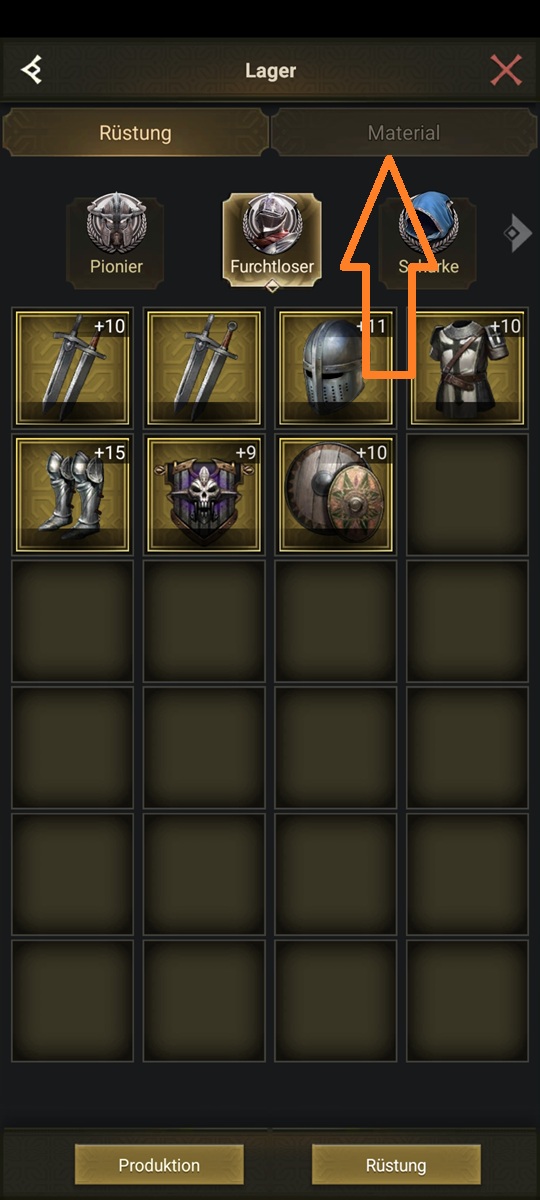Select the +9 skull shield

tap(204, 493)
